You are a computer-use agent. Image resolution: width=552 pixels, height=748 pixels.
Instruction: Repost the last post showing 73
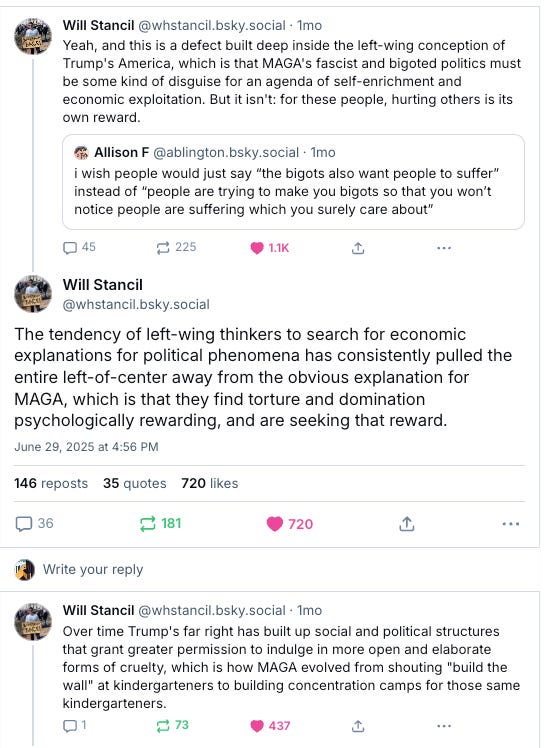(x=172, y=726)
